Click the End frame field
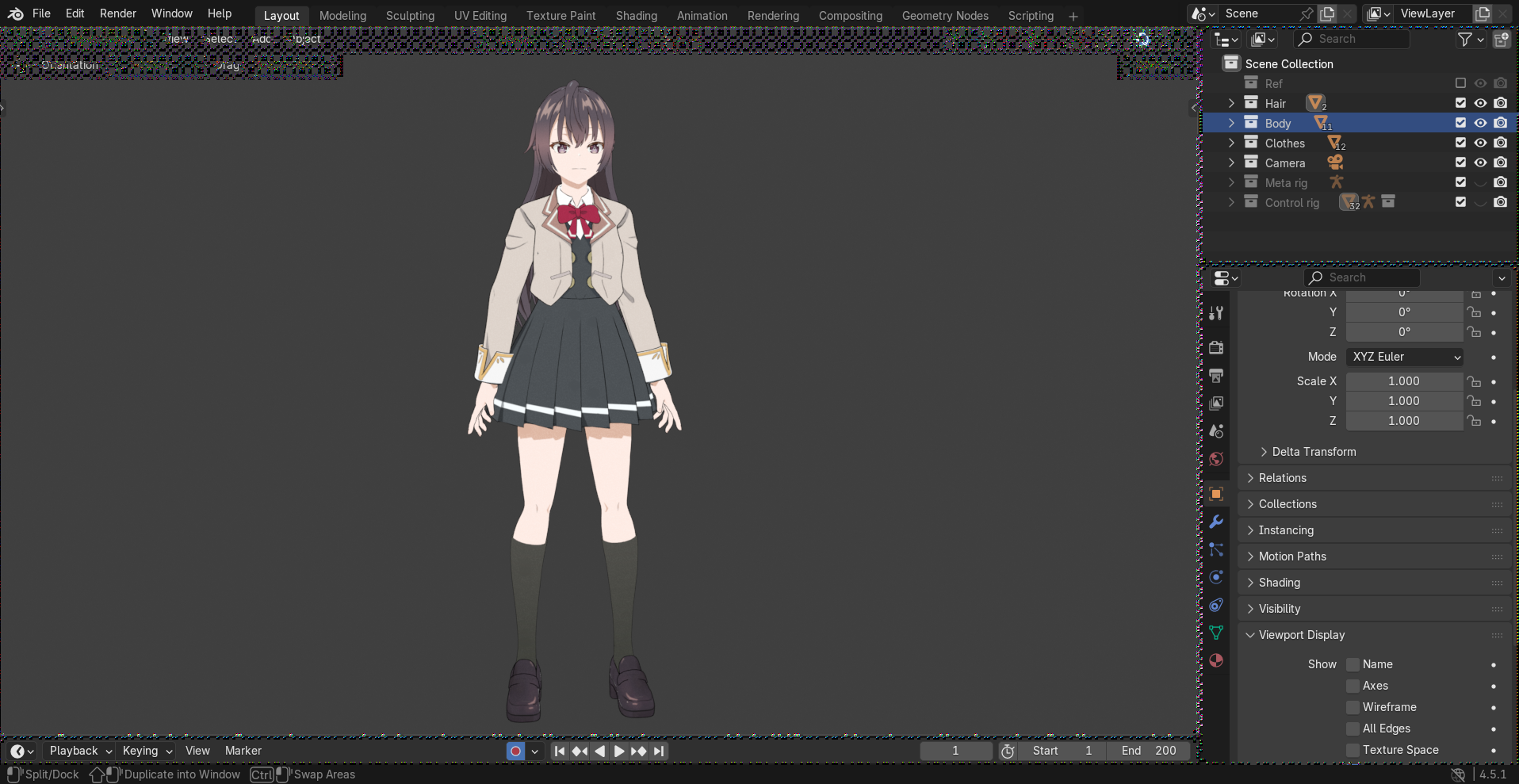Screen dimensions: 1519x784 1149,751
